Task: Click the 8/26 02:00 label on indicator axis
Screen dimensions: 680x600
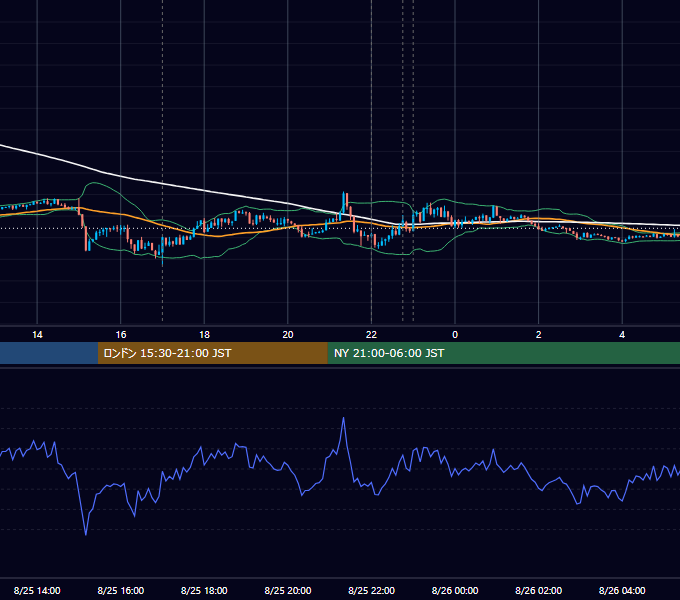Action: (x=539, y=590)
